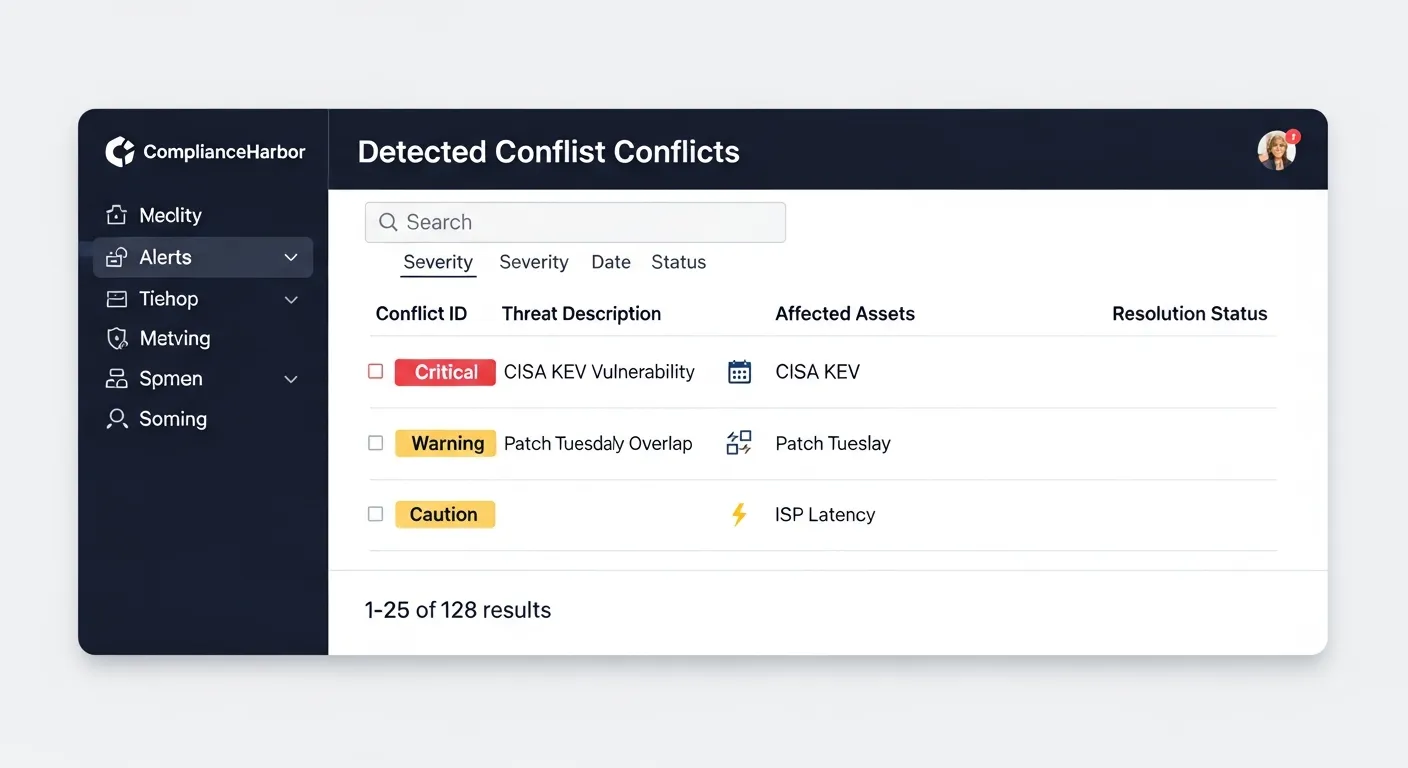Collapse the Spmen sidebar section
1408x768 pixels.
tap(290, 379)
